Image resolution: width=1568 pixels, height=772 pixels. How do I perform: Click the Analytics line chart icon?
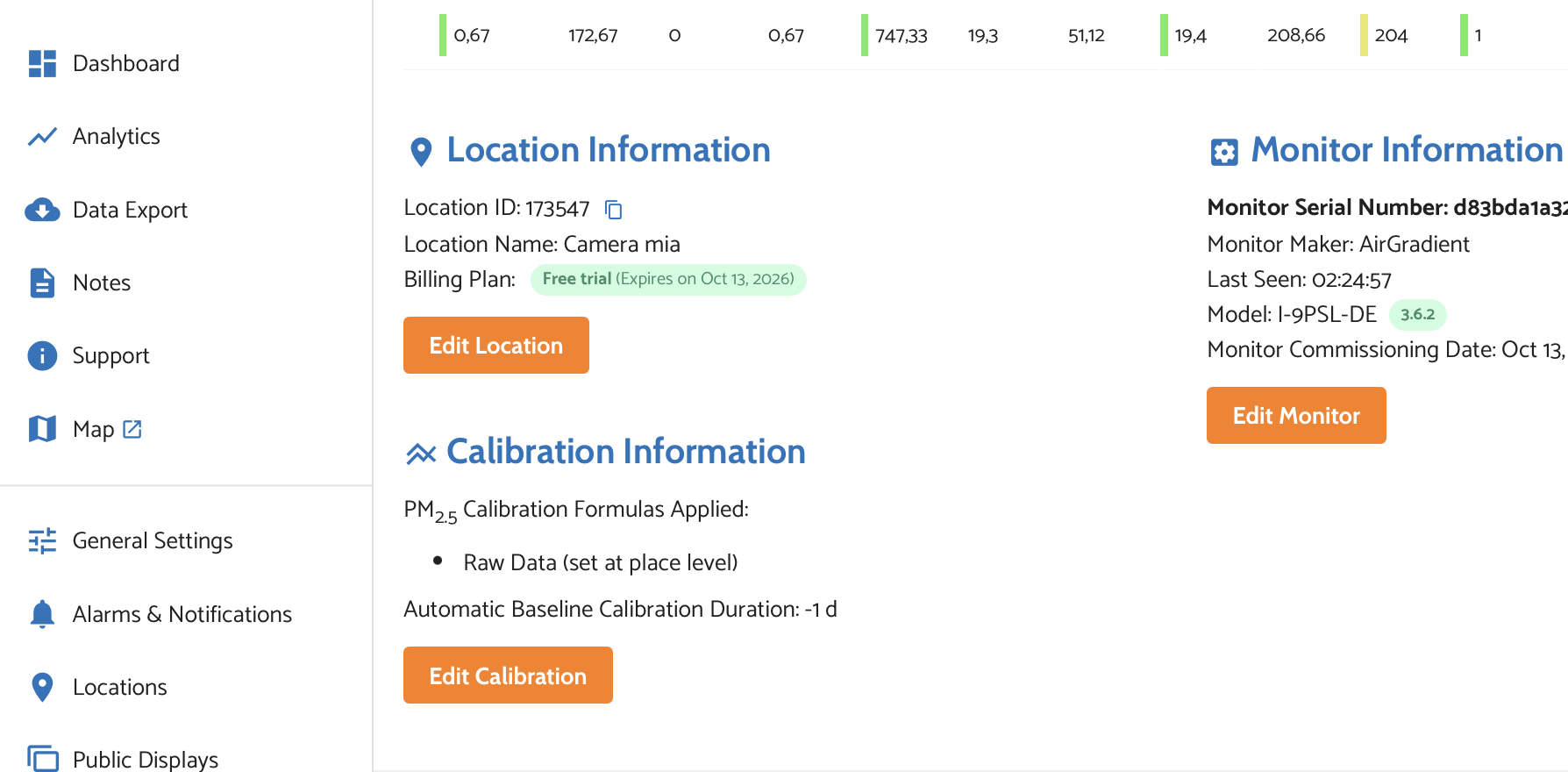(x=42, y=137)
